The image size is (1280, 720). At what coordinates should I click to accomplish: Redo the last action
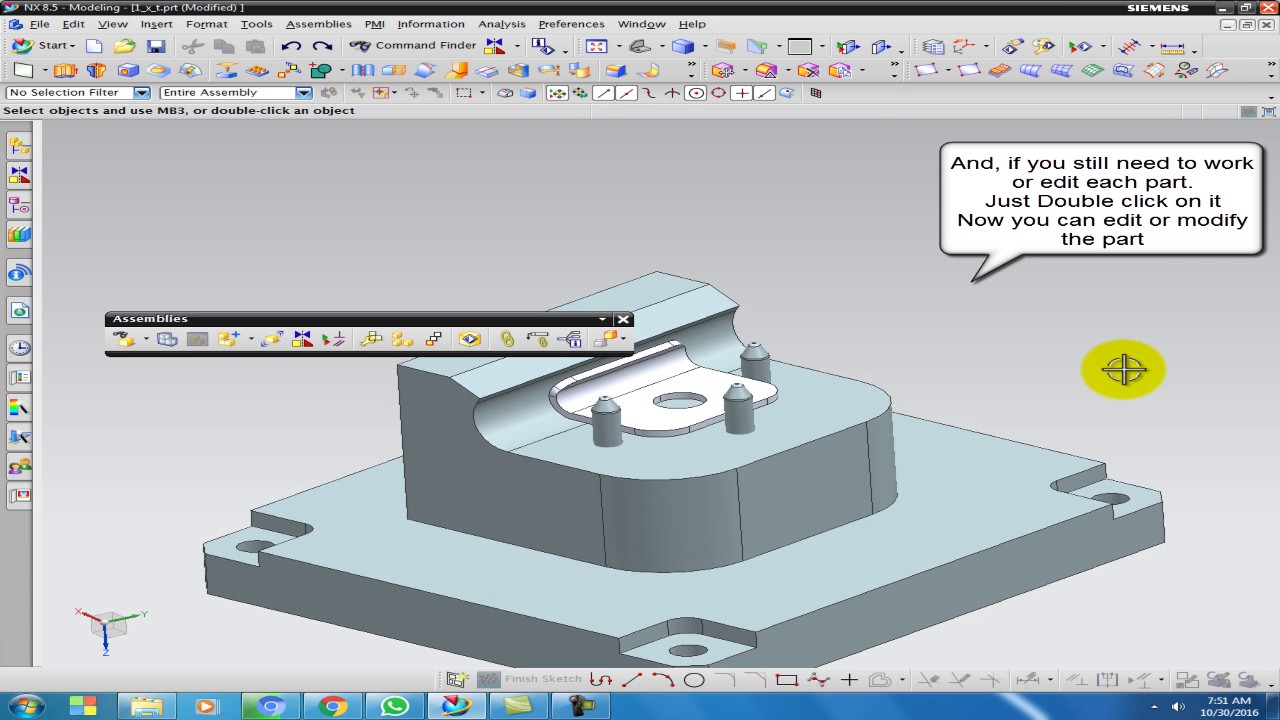click(x=322, y=46)
